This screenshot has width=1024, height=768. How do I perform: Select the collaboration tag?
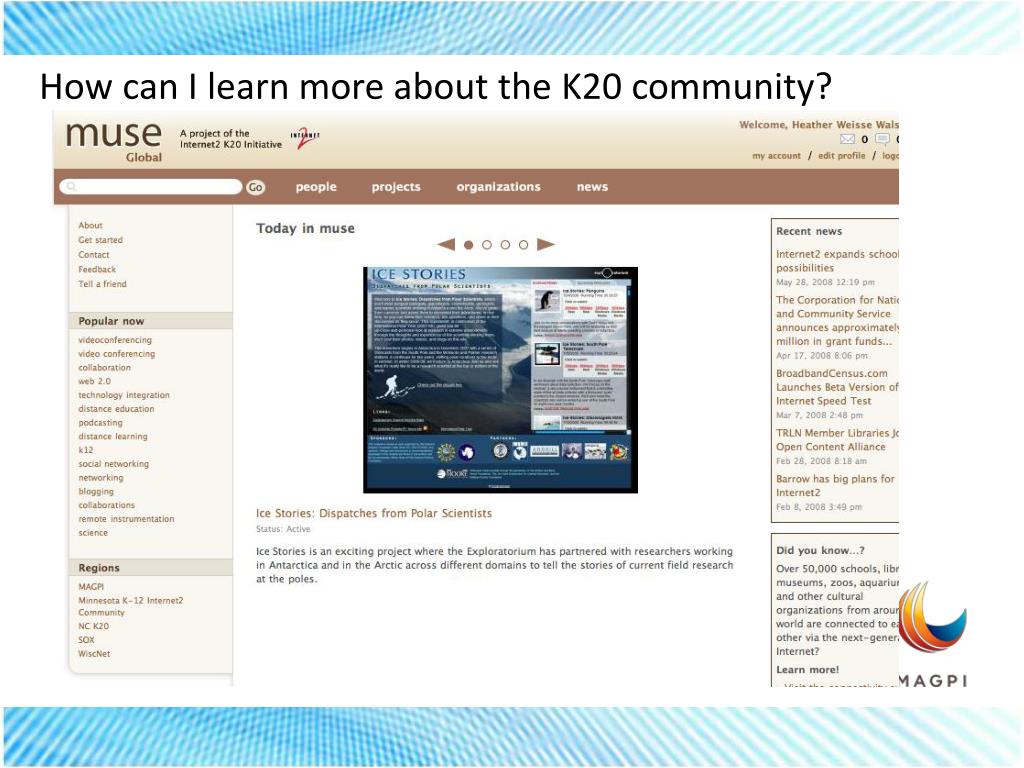point(104,368)
